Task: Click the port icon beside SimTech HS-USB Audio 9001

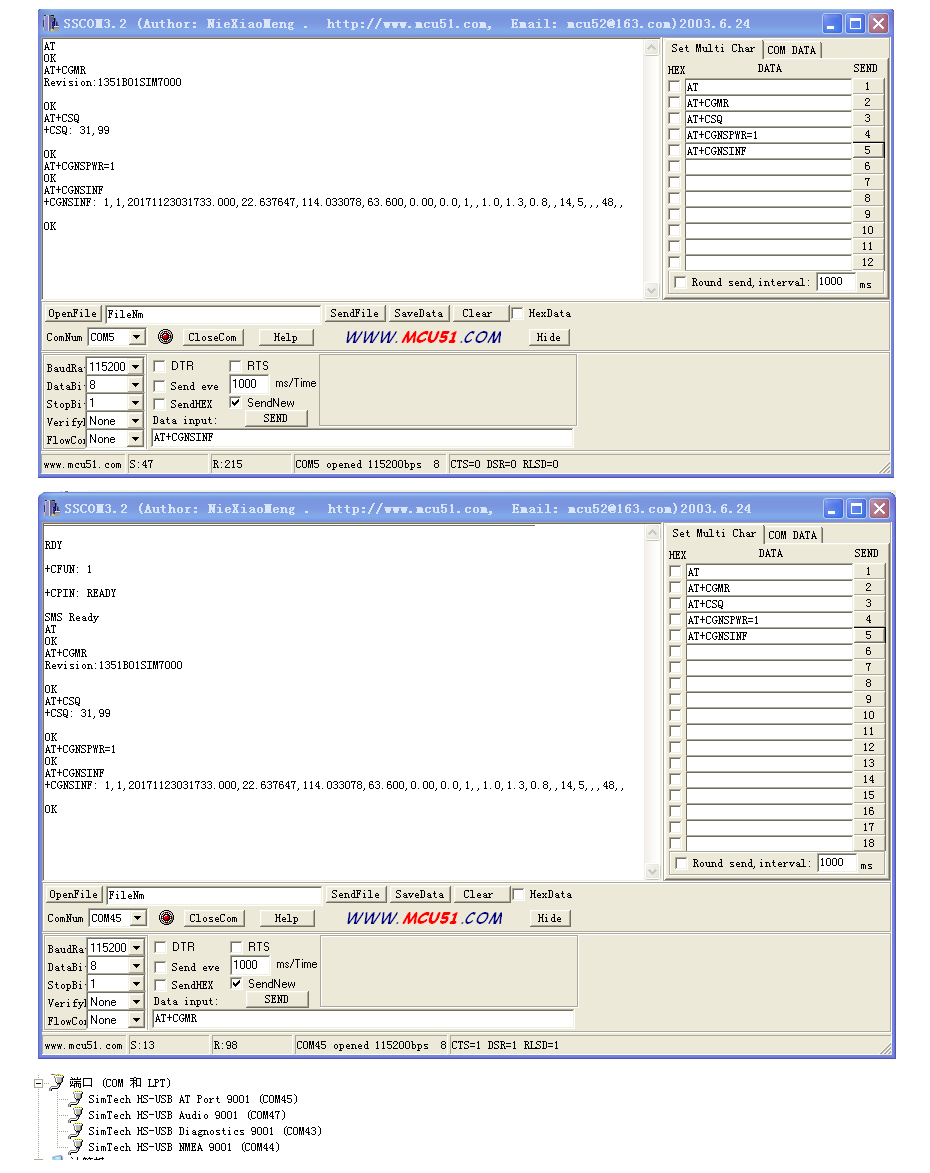Action: point(76,1115)
